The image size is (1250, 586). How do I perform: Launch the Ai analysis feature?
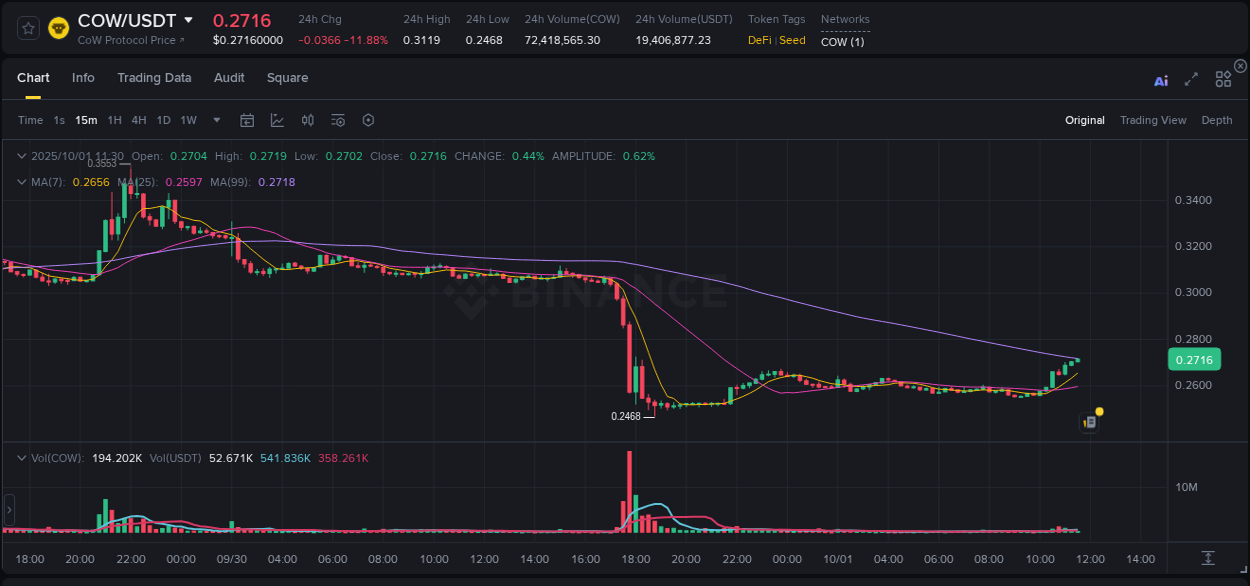(x=1161, y=80)
